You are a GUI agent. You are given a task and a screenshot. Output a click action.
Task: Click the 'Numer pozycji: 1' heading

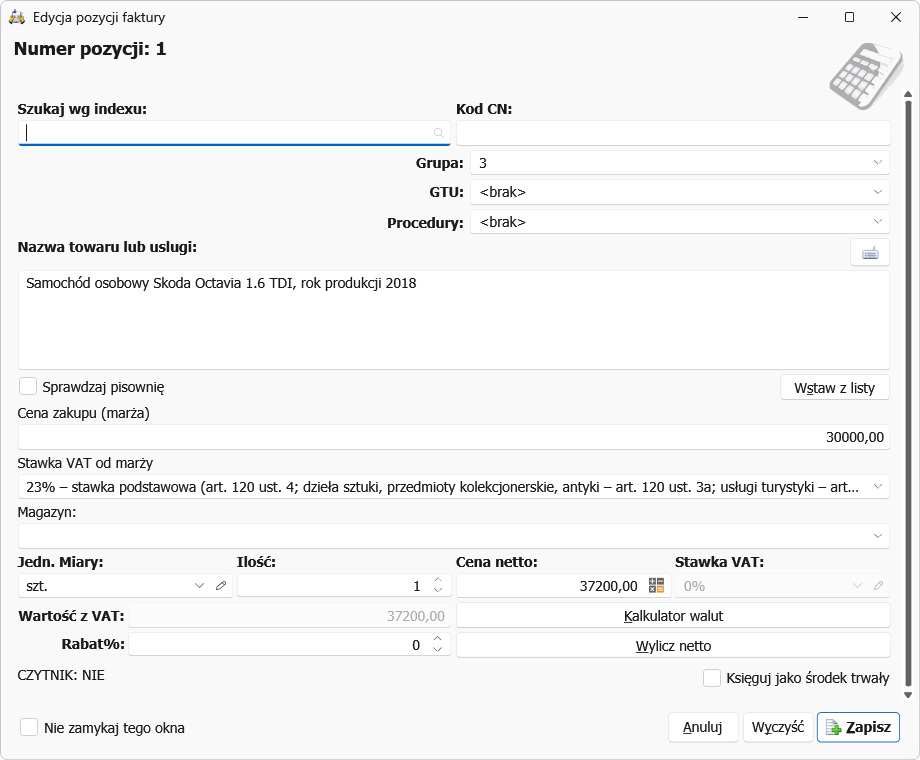coord(90,49)
